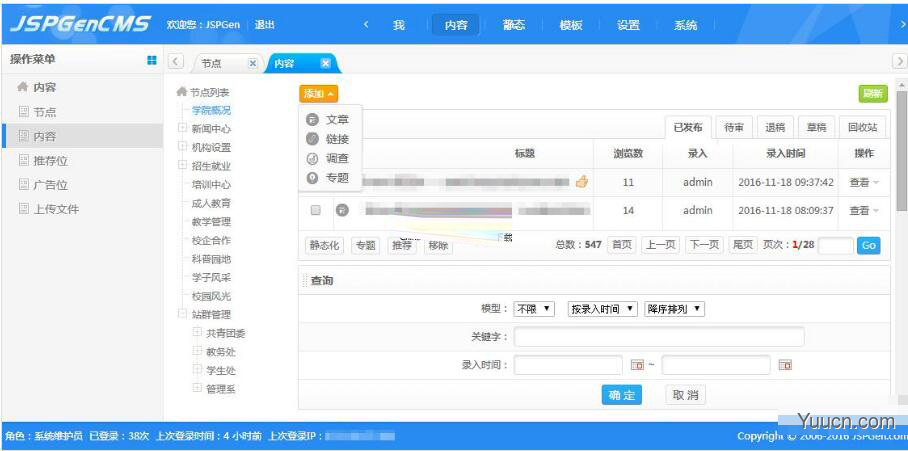
Task: Jump to 尾页
Action: click(x=742, y=245)
